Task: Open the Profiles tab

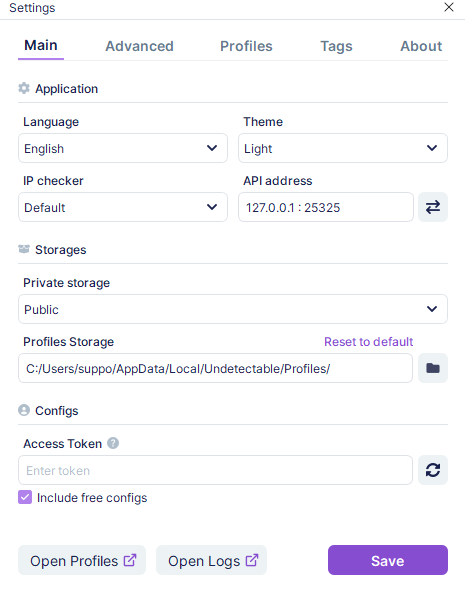Action: [x=246, y=46]
